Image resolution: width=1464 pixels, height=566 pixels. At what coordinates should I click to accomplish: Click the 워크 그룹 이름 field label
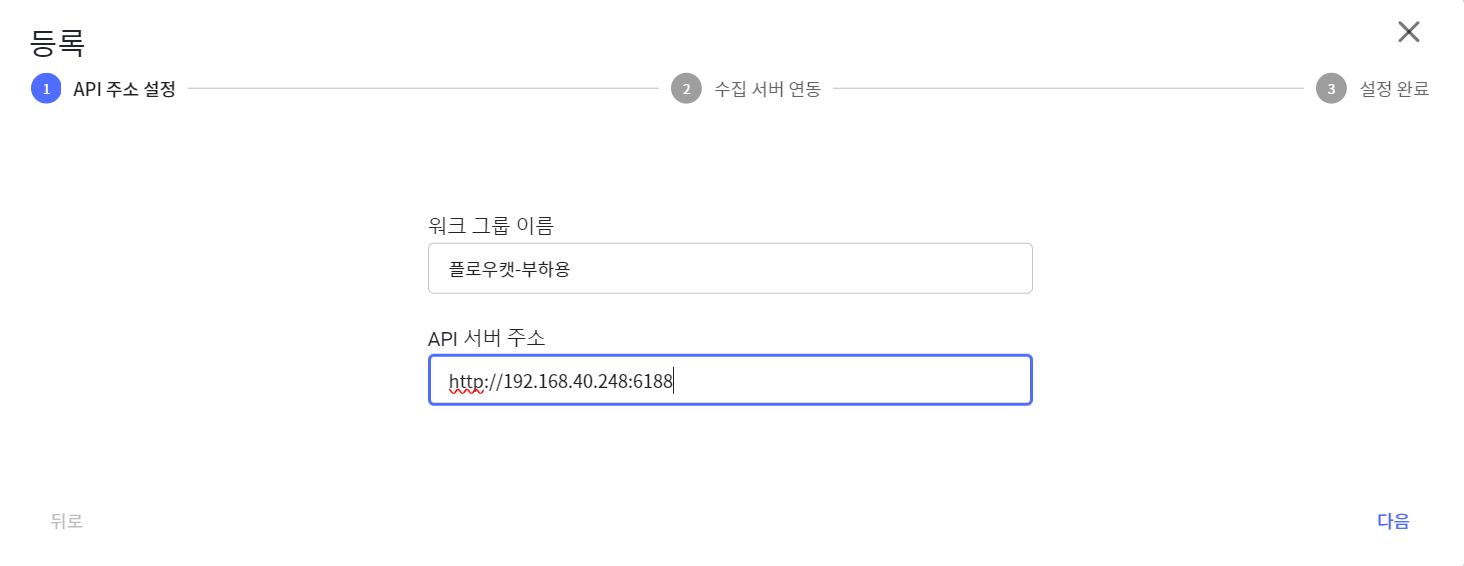490,226
